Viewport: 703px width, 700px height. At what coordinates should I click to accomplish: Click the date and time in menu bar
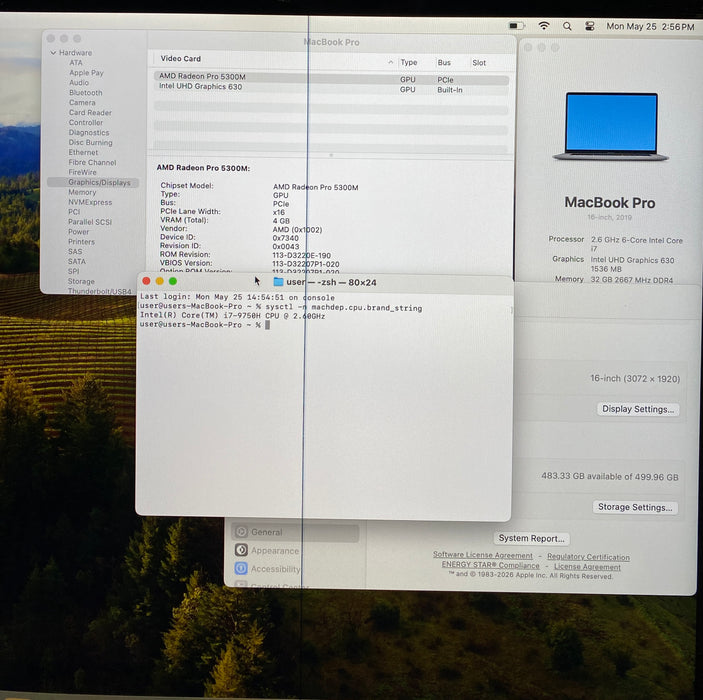[650, 26]
